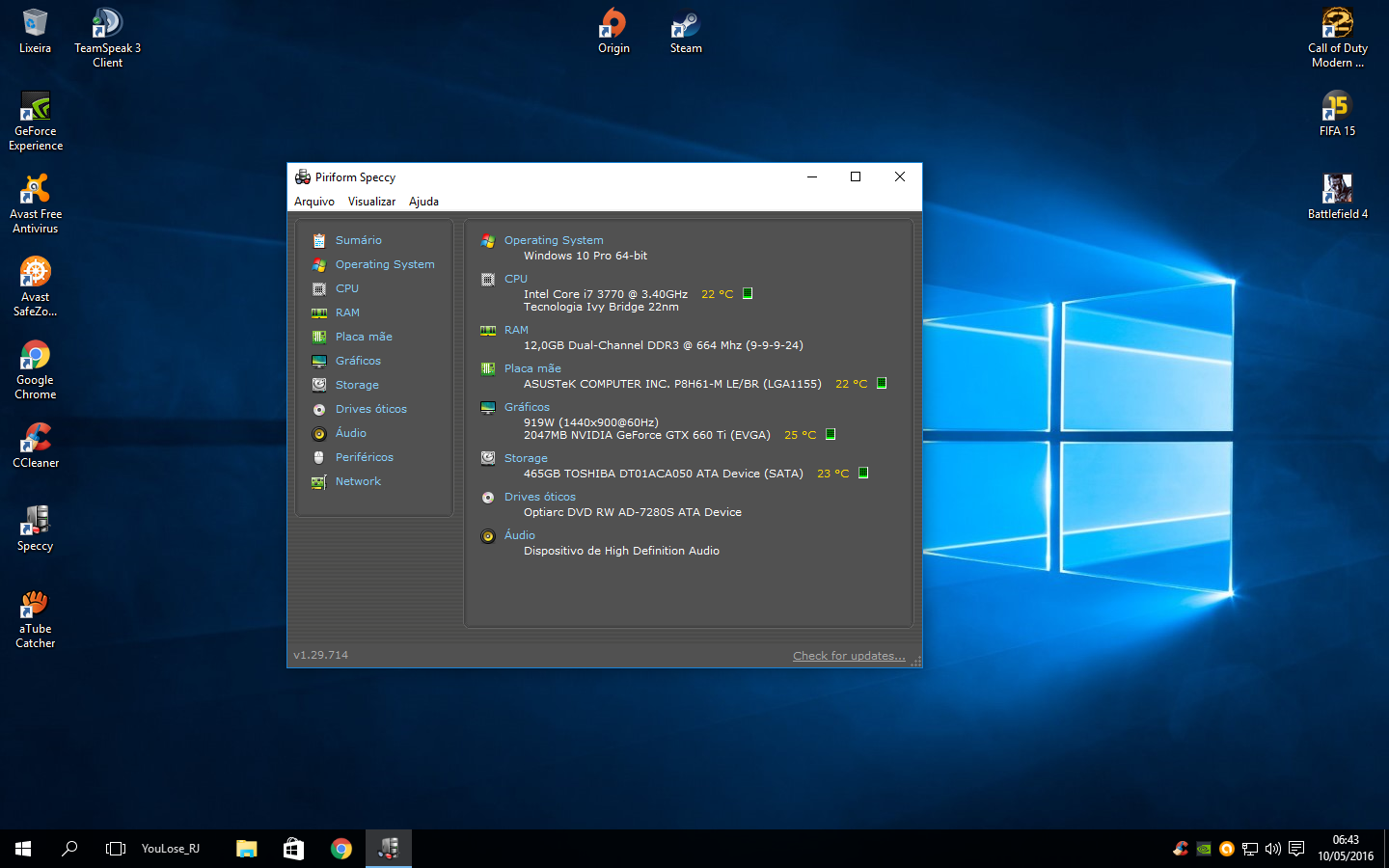Click the taskbar search magnifier
Screen dimensions: 1389x868
(69, 849)
